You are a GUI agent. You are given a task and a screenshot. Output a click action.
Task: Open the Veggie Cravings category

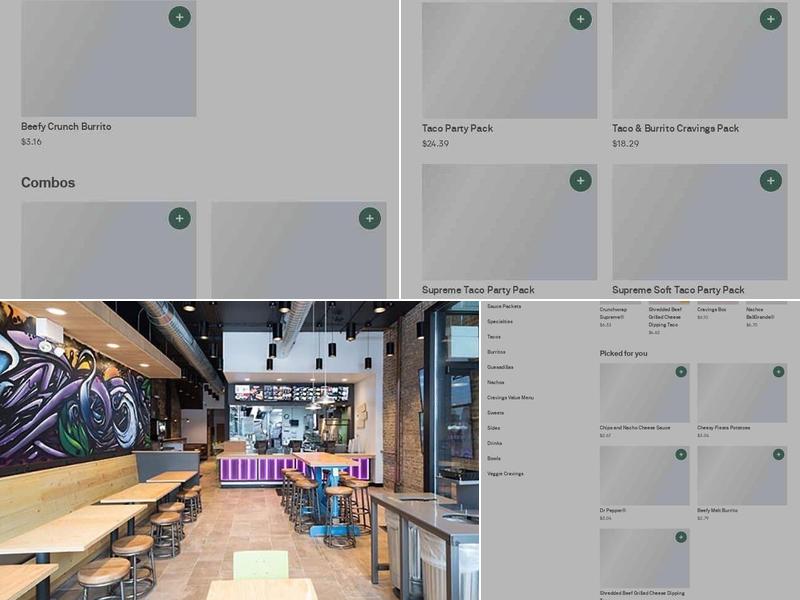(505, 474)
